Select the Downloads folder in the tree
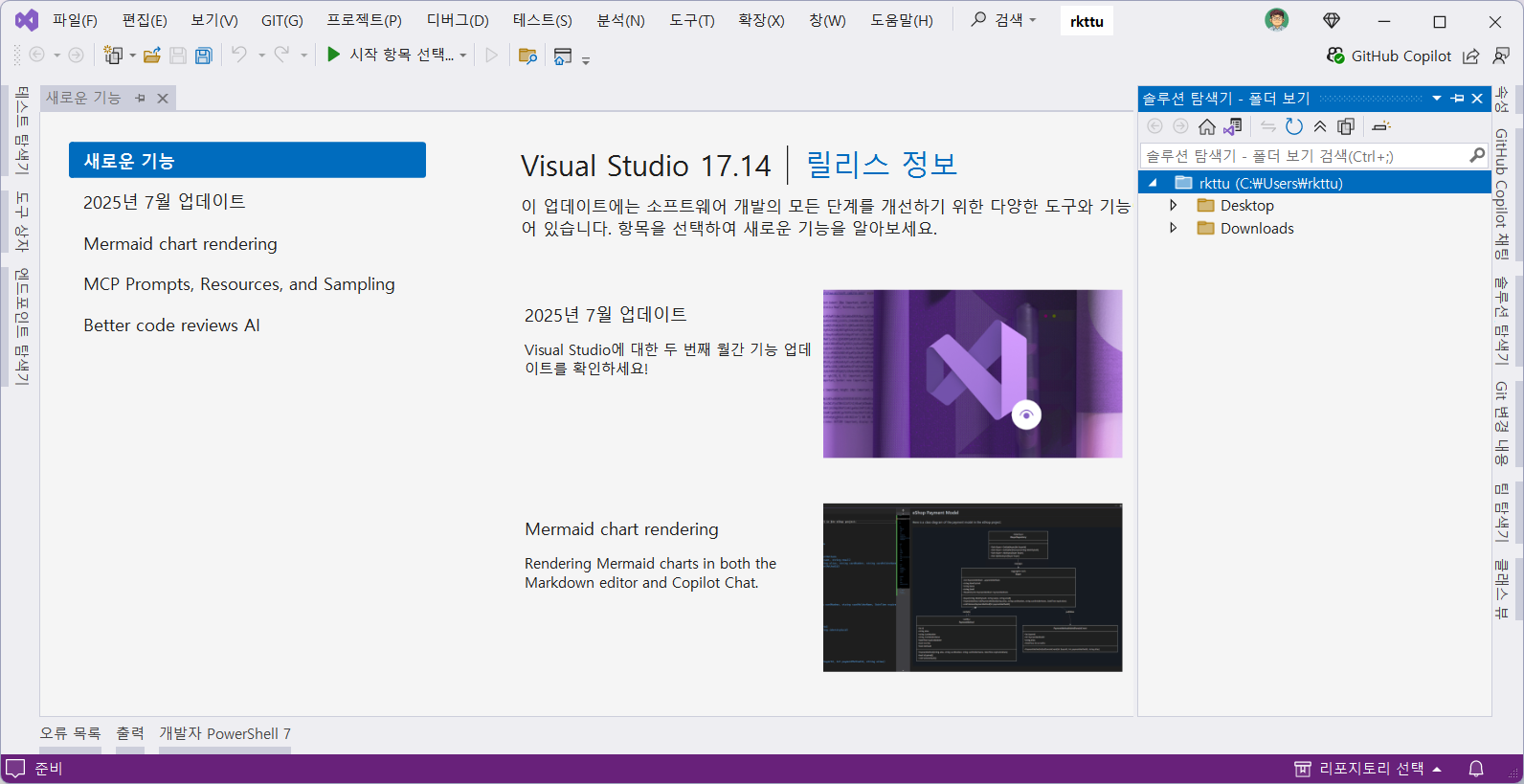Screen dimensions: 1524x784 click(x=1257, y=228)
